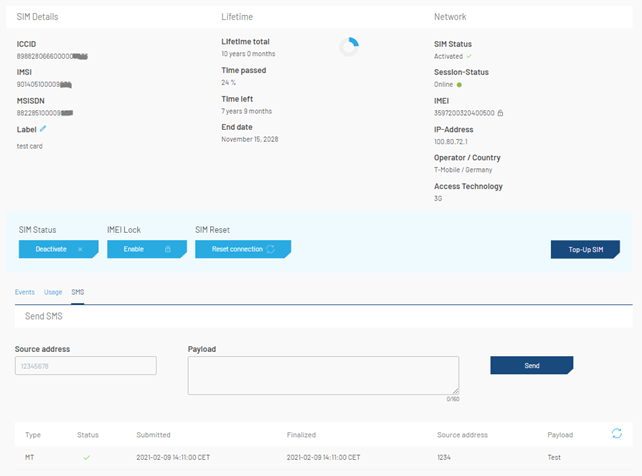Screen dimensions: 642x476
Task: Select the MT SMS table row
Action: [x=323, y=458]
